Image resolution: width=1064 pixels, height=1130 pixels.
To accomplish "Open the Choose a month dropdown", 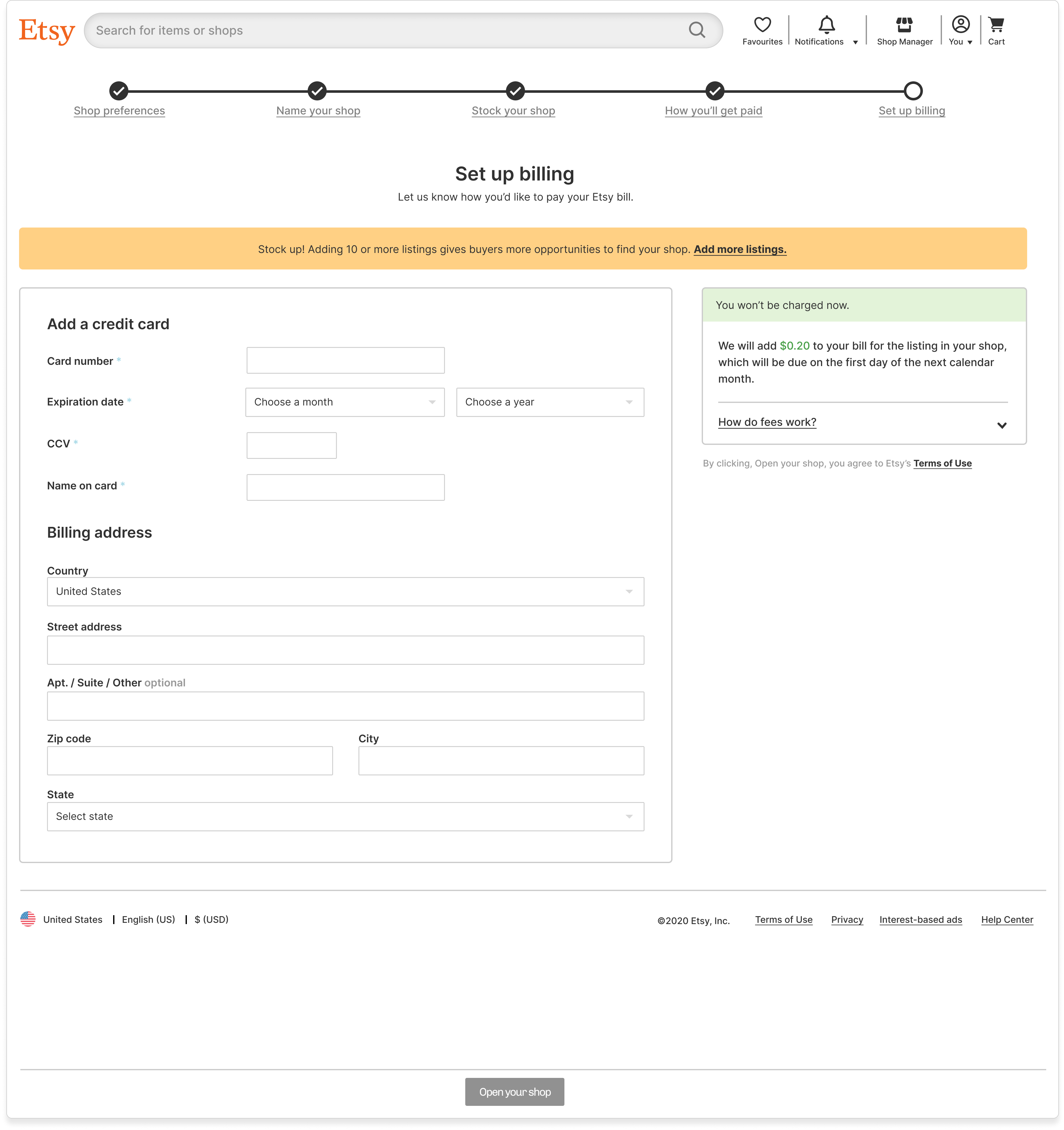I will pyautogui.click(x=344, y=402).
